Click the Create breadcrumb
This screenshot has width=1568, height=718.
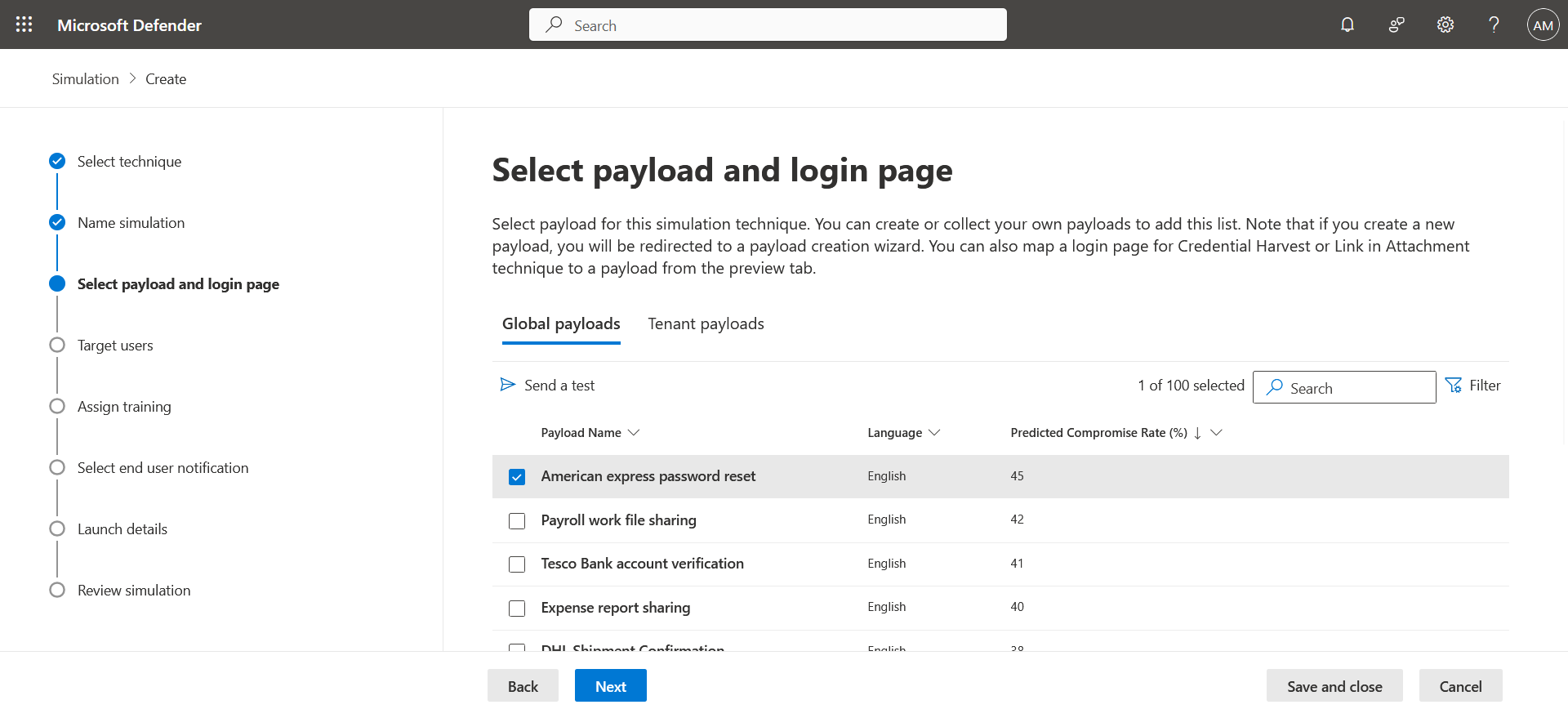tap(166, 79)
